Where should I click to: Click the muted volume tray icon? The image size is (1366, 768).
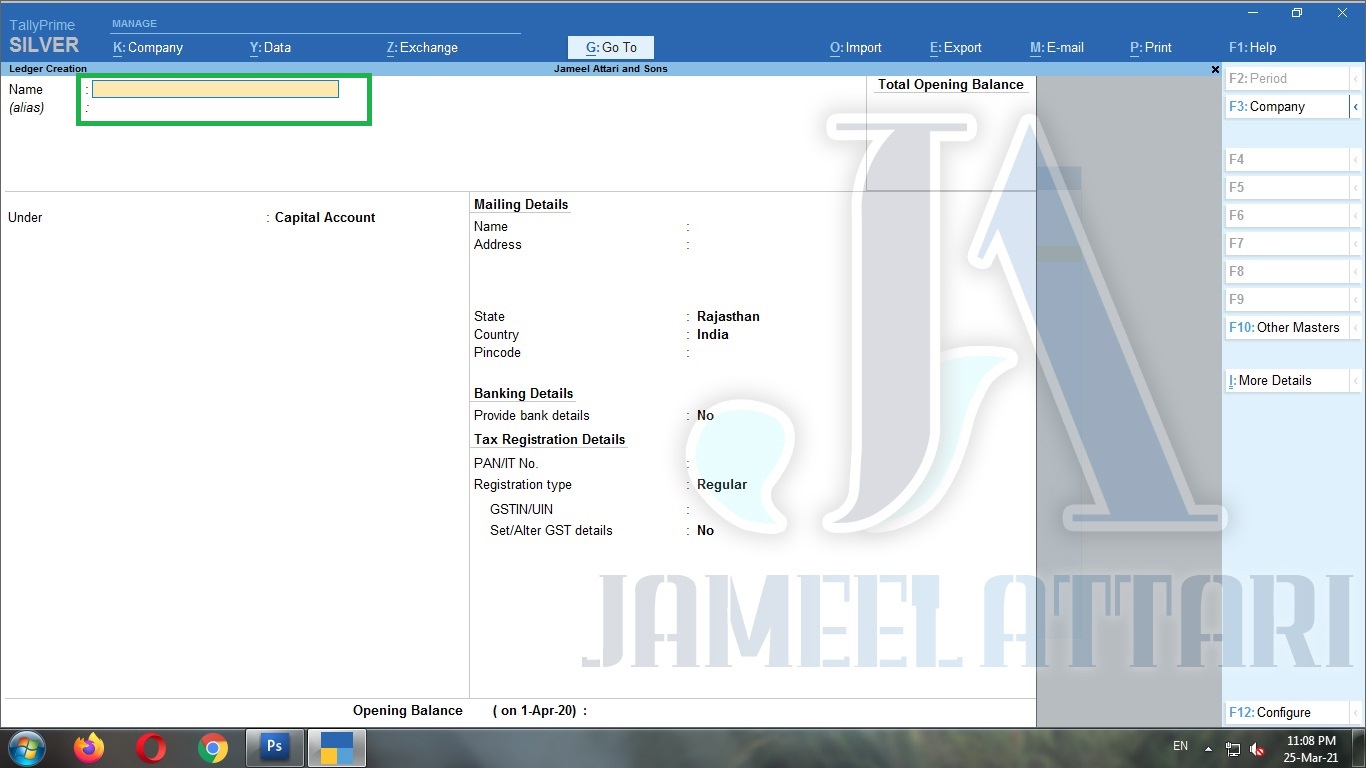pos(1257,749)
